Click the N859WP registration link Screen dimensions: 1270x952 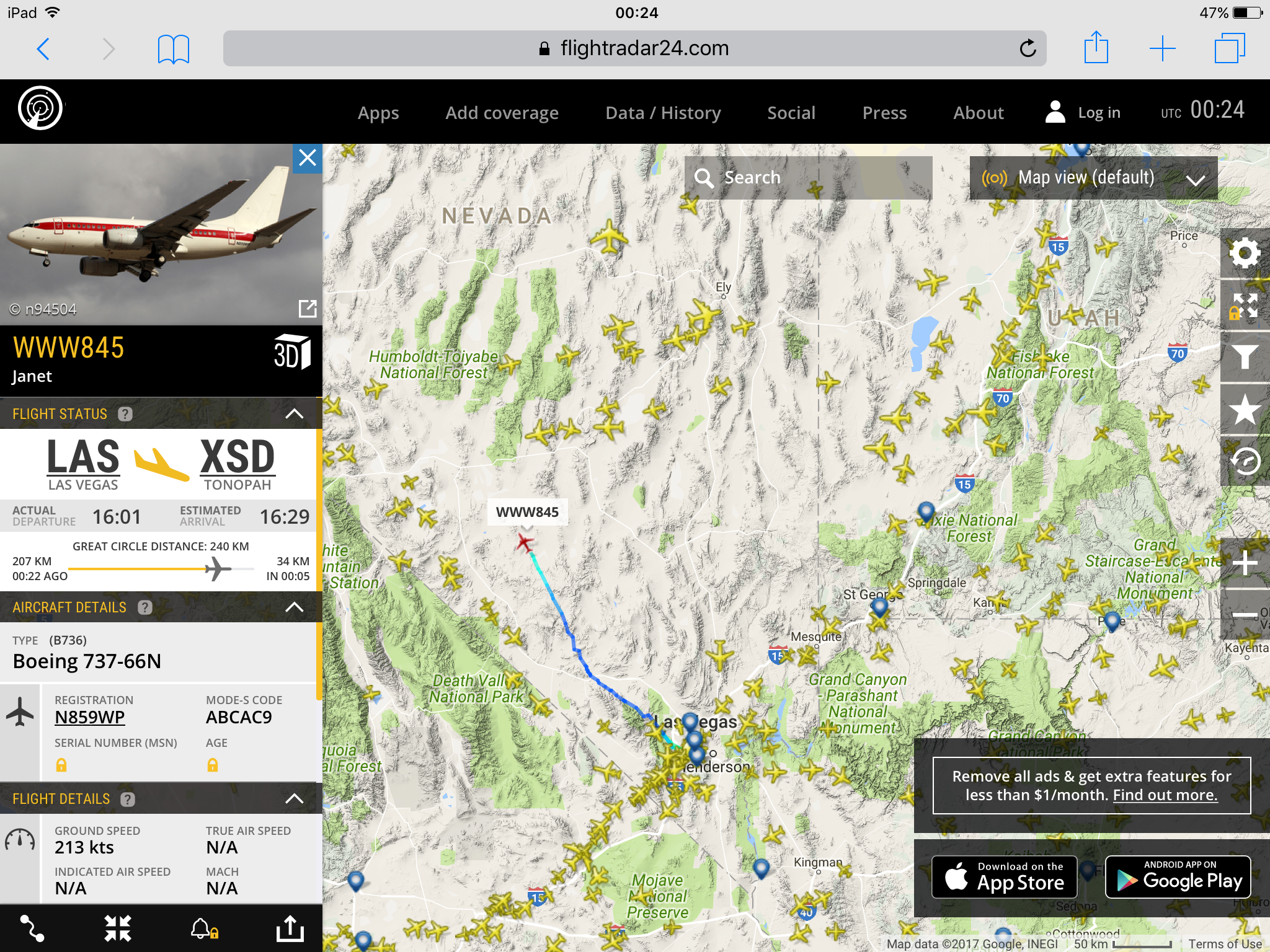[90, 717]
